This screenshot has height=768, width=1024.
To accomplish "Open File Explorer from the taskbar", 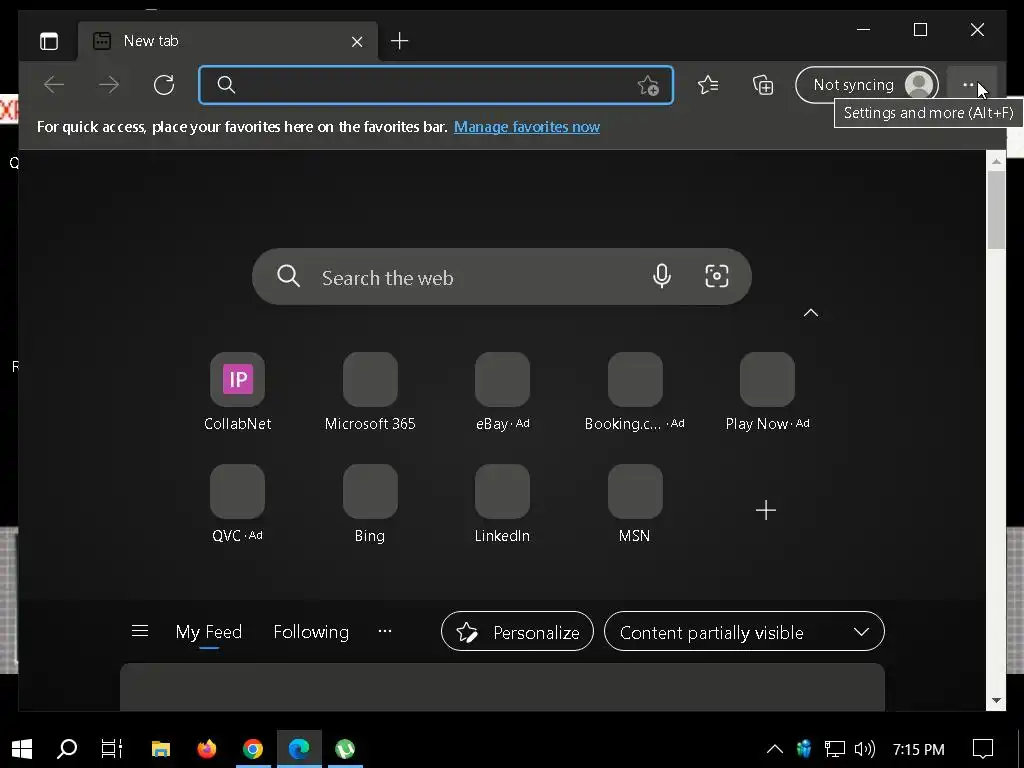I will [x=161, y=748].
